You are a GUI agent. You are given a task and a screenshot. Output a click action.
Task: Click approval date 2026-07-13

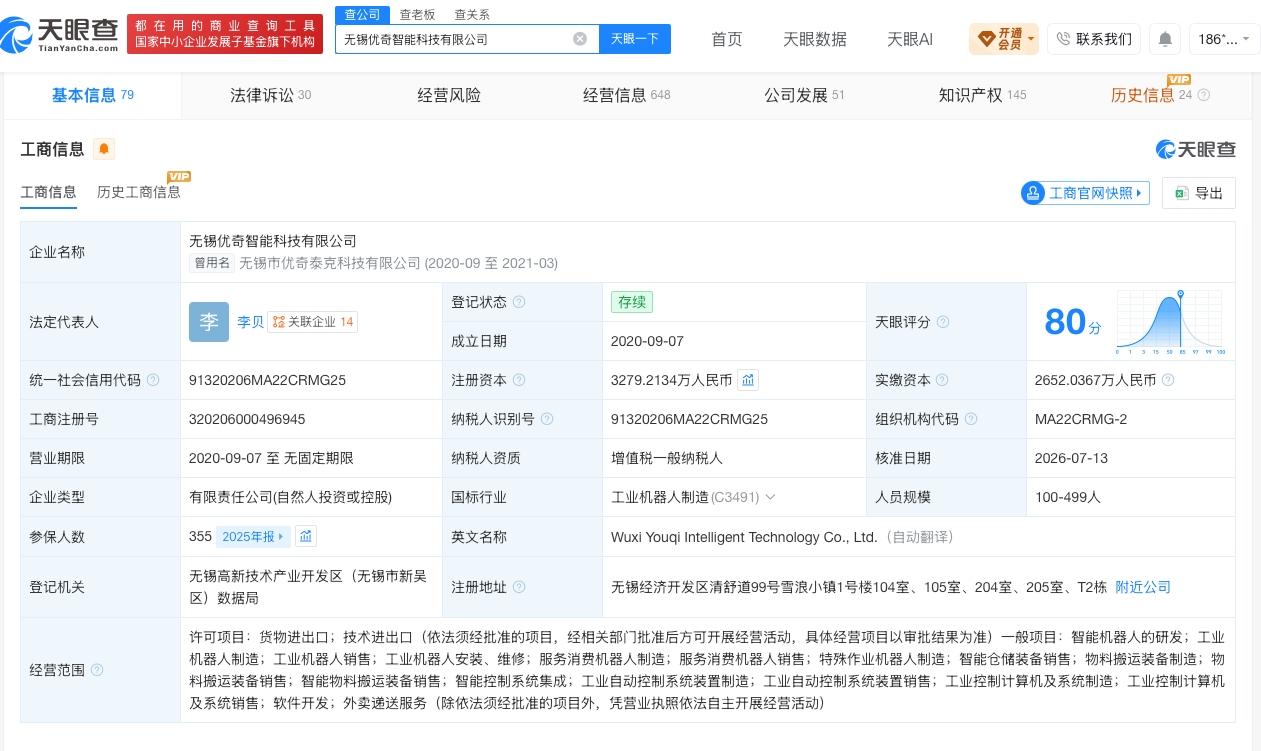coord(1072,458)
